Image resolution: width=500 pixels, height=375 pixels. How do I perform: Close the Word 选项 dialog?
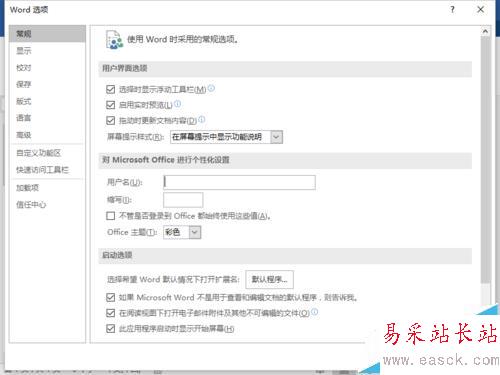click(480, 10)
